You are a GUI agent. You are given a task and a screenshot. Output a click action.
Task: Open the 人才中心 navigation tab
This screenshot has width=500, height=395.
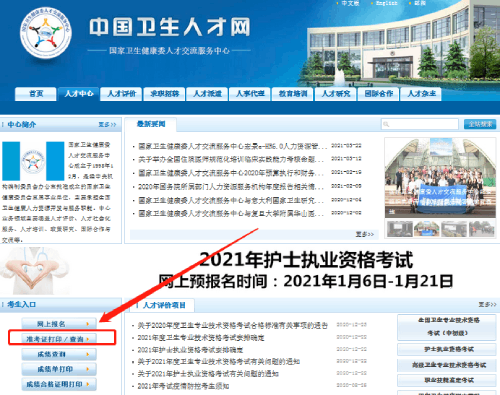tap(79, 94)
